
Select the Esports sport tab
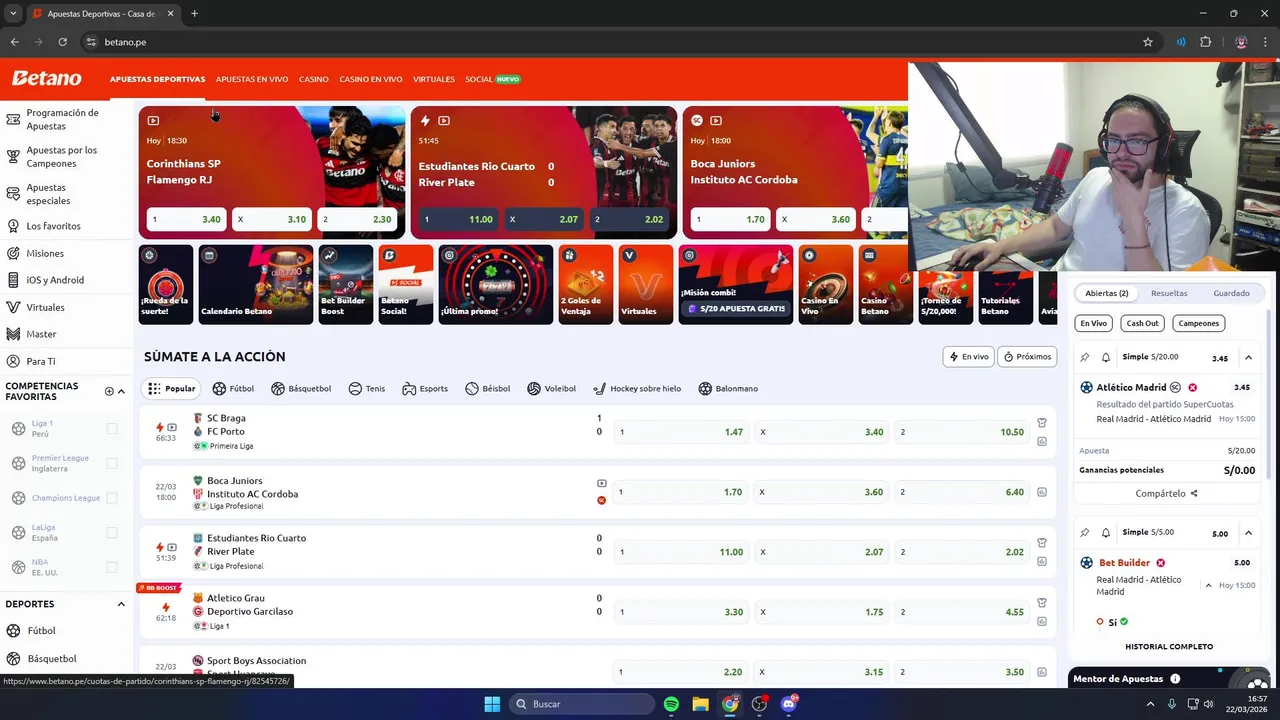(x=425, y=388)
